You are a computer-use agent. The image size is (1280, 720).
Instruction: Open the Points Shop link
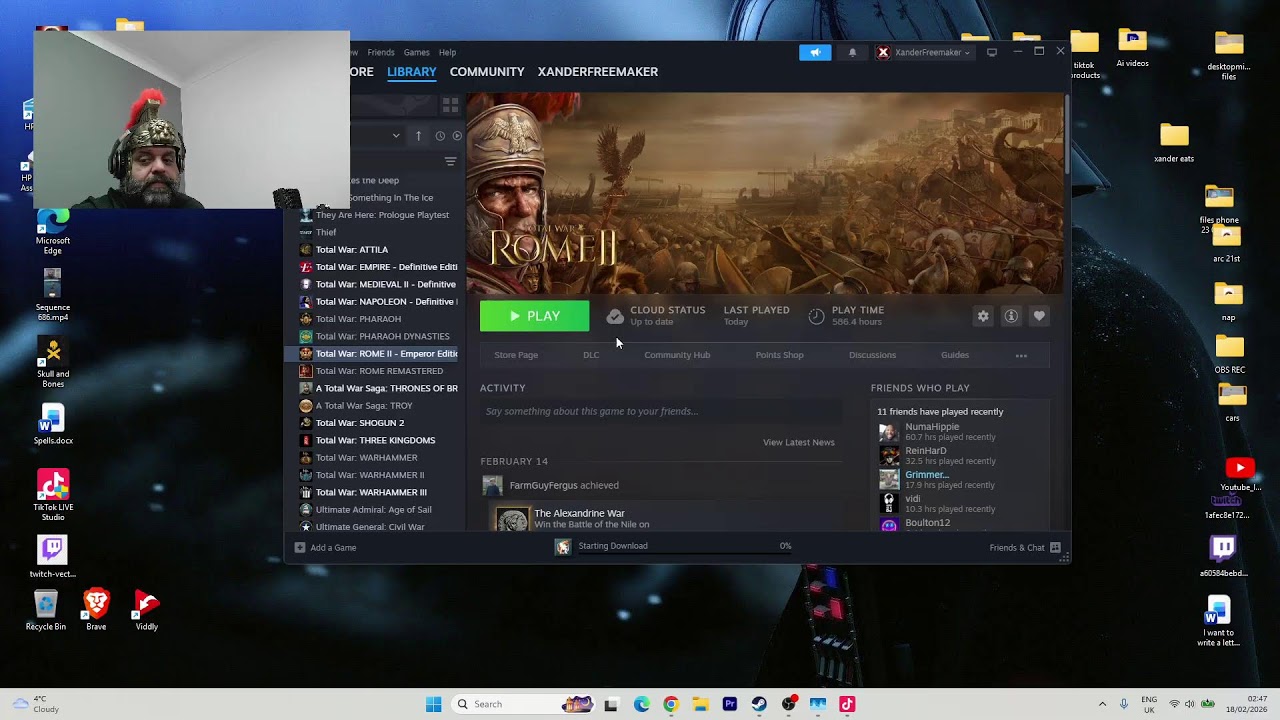(779, 355)
